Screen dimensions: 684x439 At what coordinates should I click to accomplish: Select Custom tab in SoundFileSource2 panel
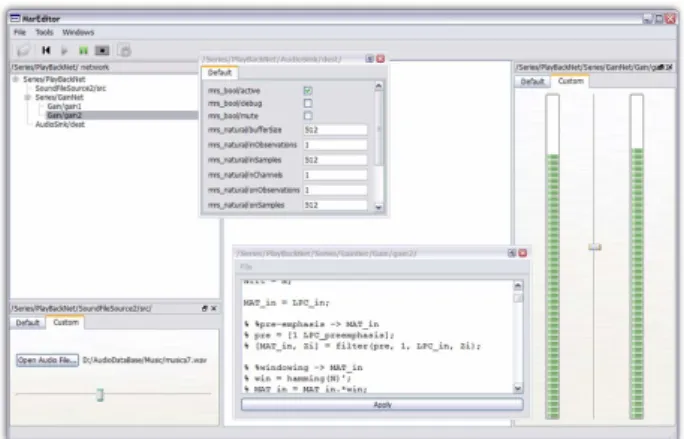coord(66,322)
